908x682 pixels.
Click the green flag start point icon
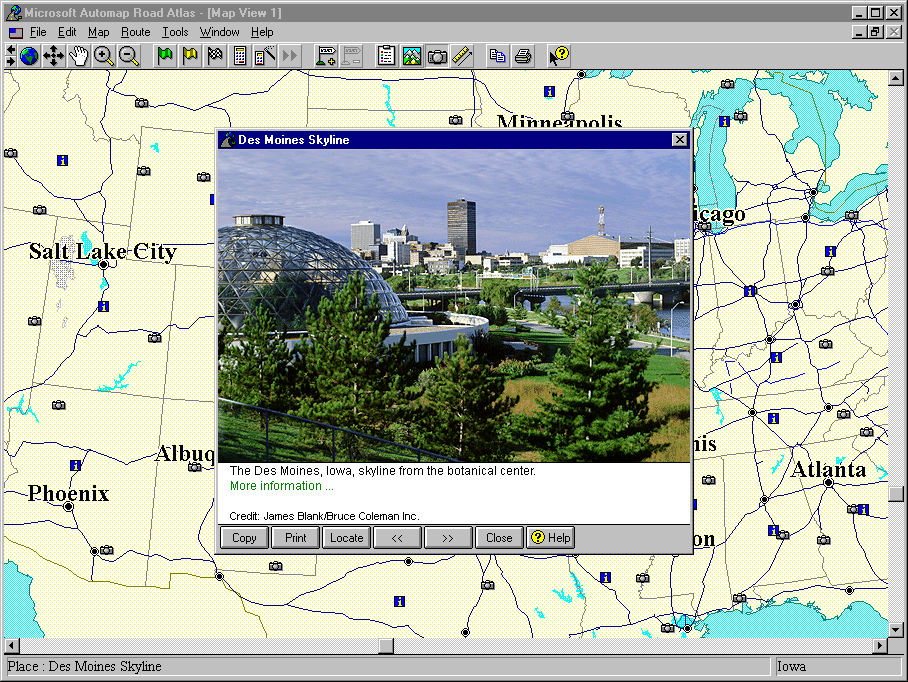coord(165,56)
